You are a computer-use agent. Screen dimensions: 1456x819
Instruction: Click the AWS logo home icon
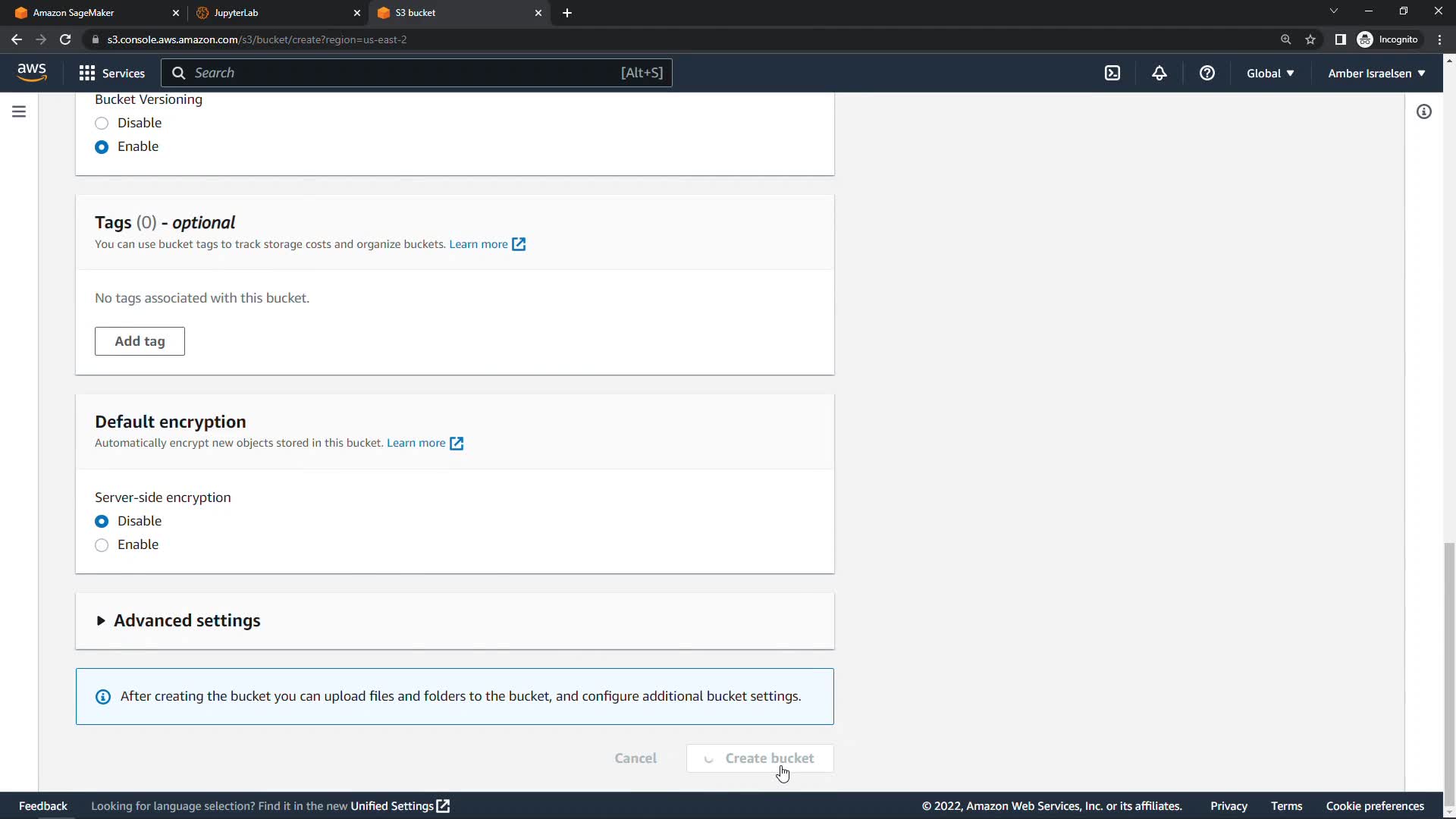[x=32, y=72]
